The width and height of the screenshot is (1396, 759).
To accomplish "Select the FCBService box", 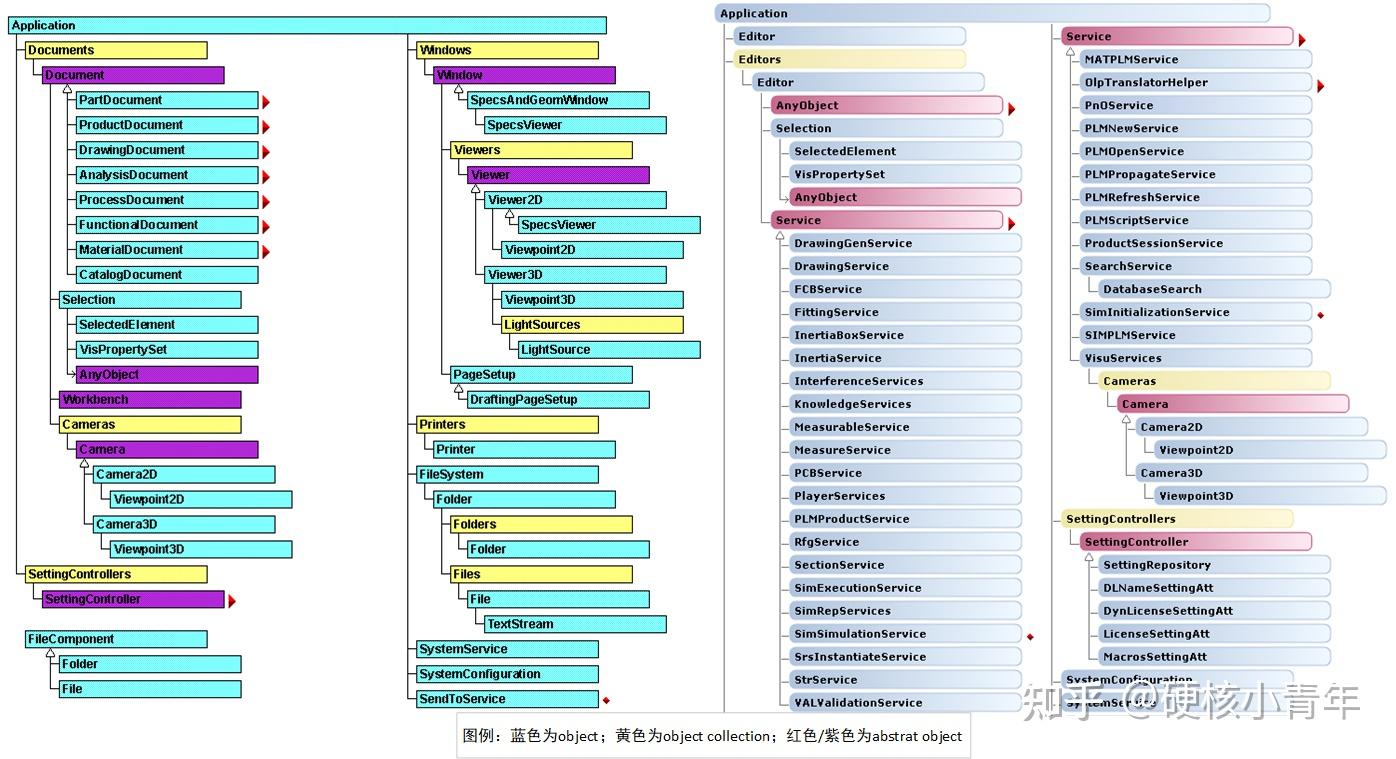I will pyautogui.click(x=905, y=289).
